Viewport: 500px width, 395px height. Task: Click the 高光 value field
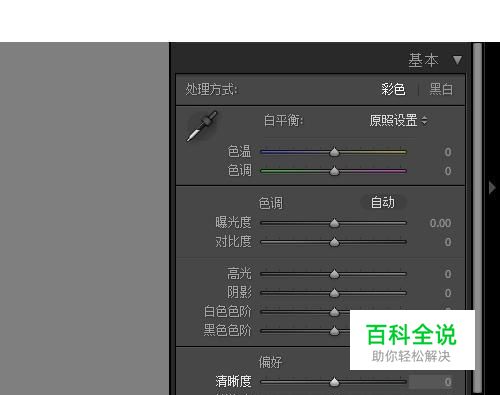[x=448, y=274]
